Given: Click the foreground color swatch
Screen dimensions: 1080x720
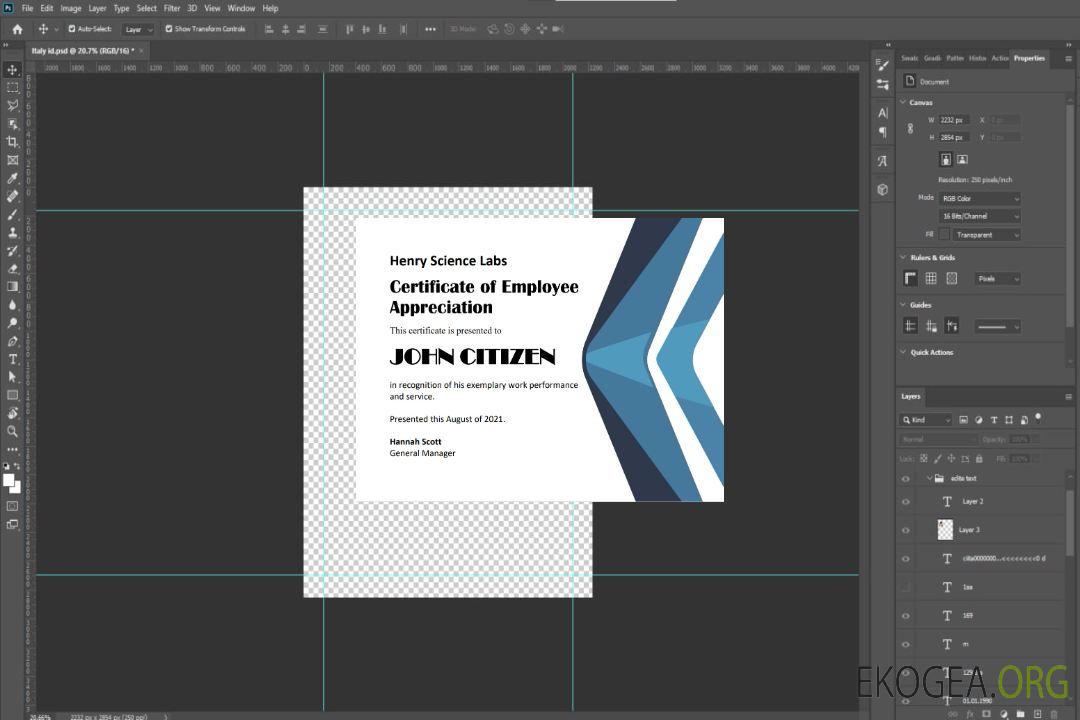Looking at the screenshot, I should coord(9,480).
